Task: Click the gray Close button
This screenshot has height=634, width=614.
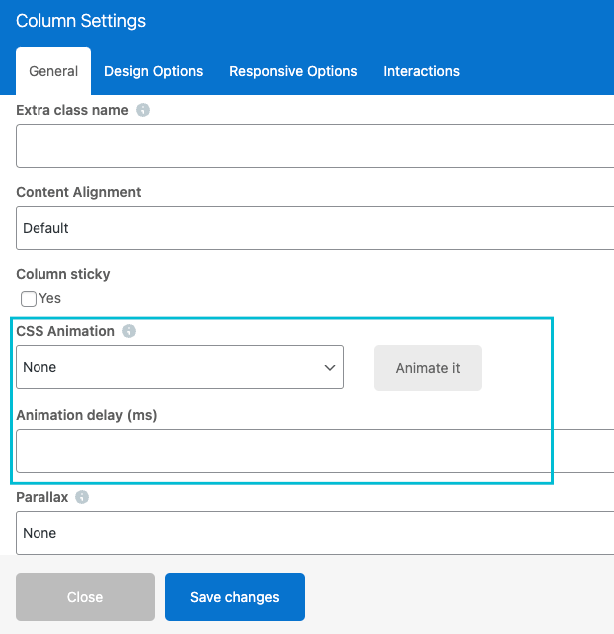Action: (x=85, y=597)
